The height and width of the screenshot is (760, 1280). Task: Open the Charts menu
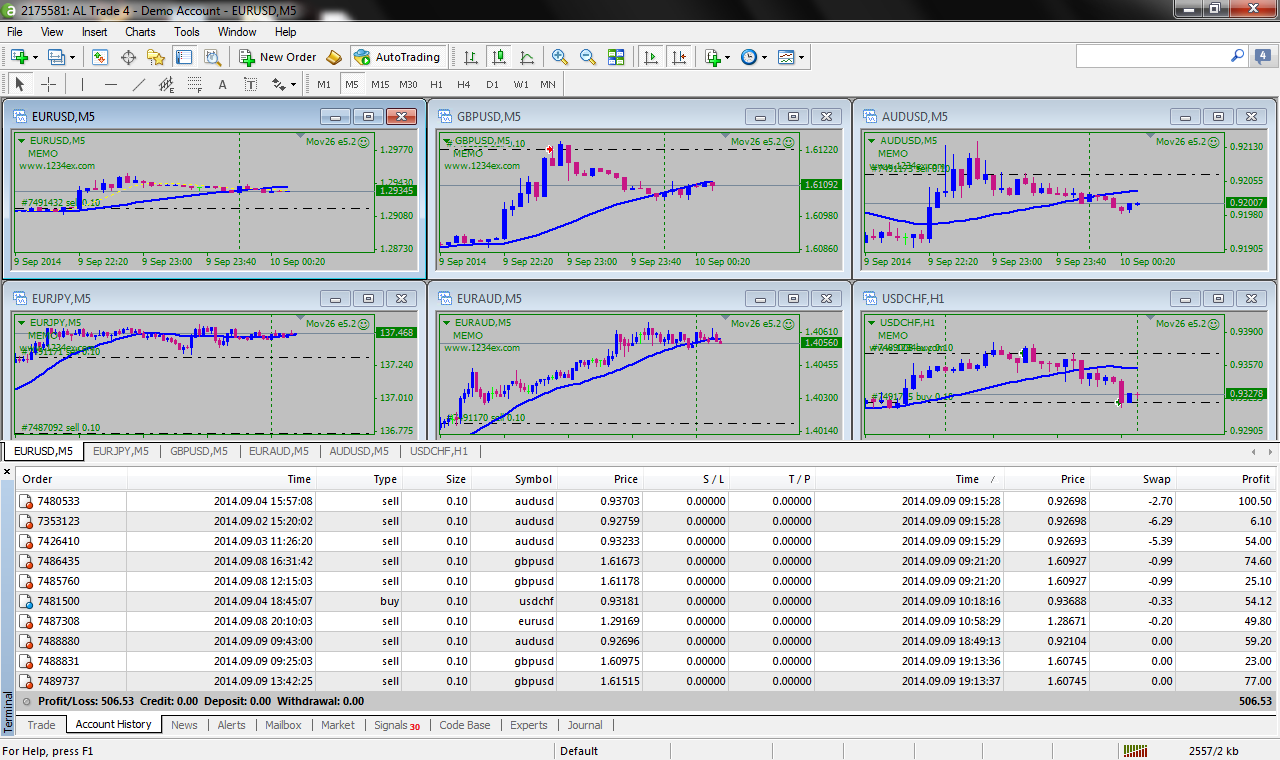coord(140,32)
